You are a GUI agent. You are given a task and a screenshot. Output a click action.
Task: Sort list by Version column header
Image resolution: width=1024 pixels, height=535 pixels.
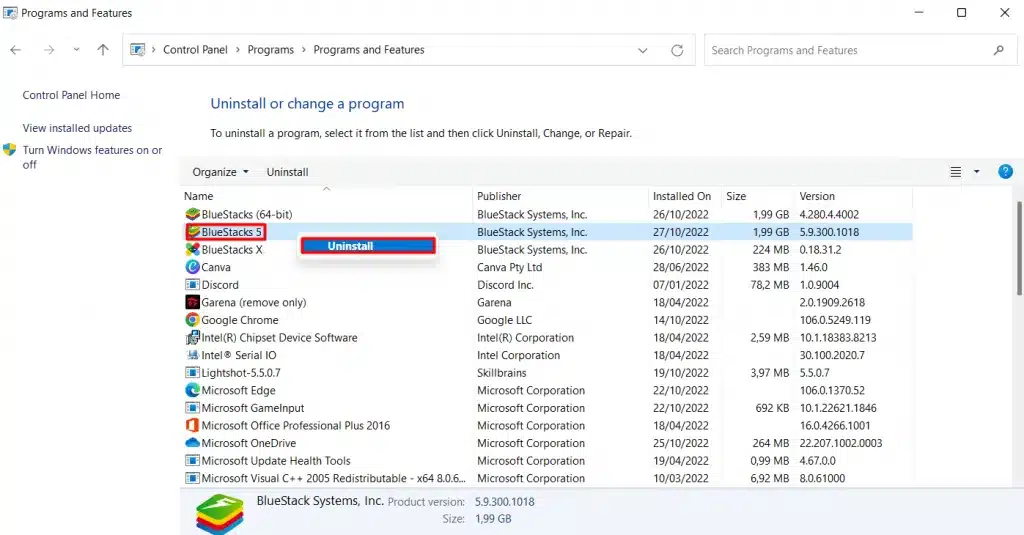click(x=854, y=196)
